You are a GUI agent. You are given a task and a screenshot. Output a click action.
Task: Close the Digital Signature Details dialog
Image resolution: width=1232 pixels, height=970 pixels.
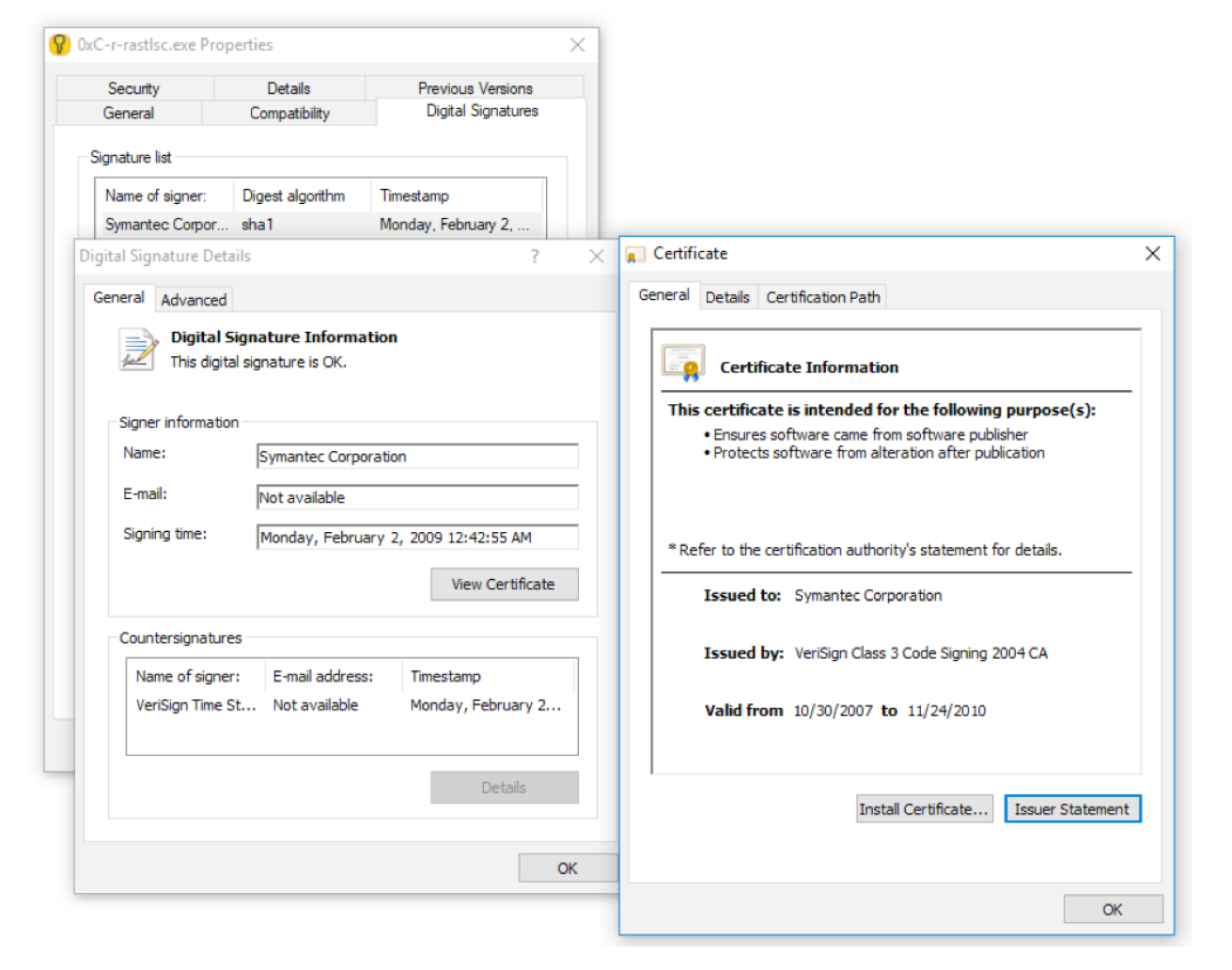click(x=596, y=257)
